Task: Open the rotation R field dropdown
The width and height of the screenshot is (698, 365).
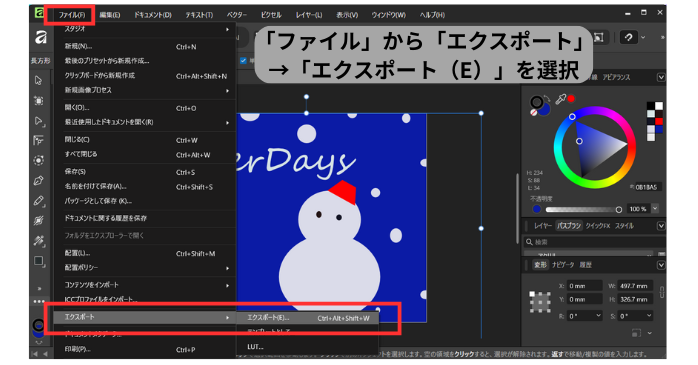Action: point(599,316)
